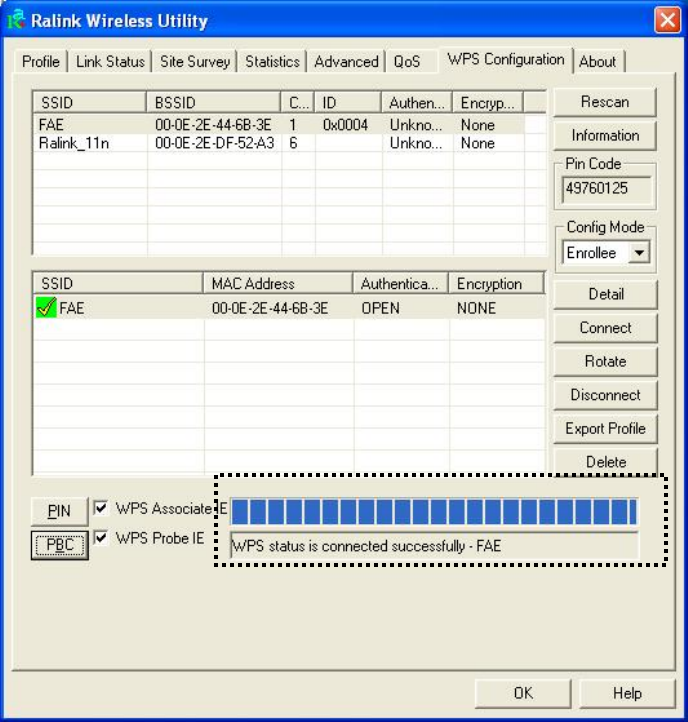Click the Detail button
This screenshot has width=688, height=722.
(x=606, y=294)
